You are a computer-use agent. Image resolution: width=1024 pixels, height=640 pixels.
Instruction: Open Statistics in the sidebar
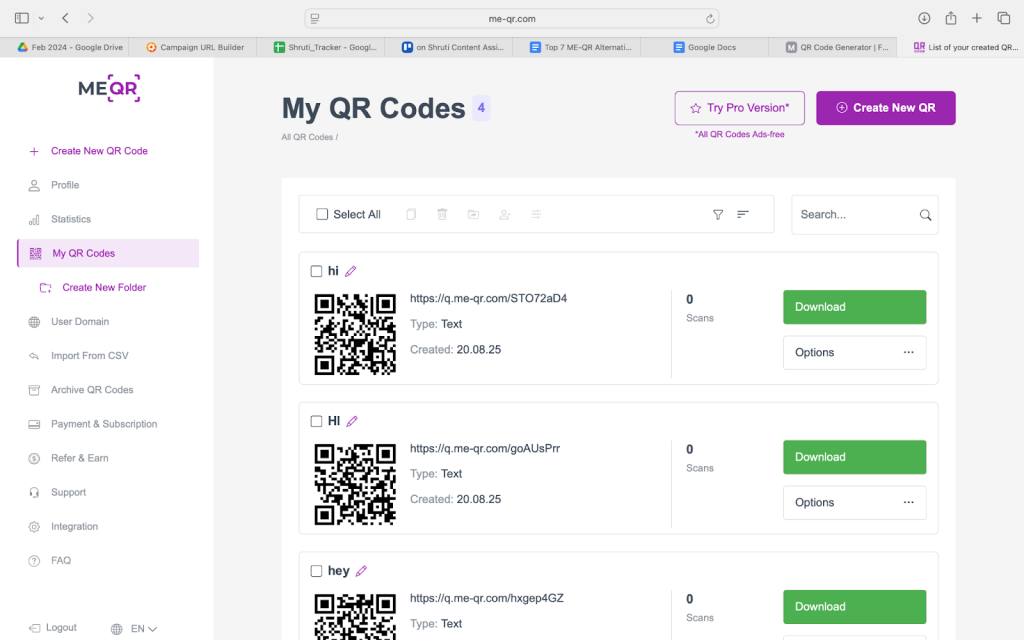71,219
